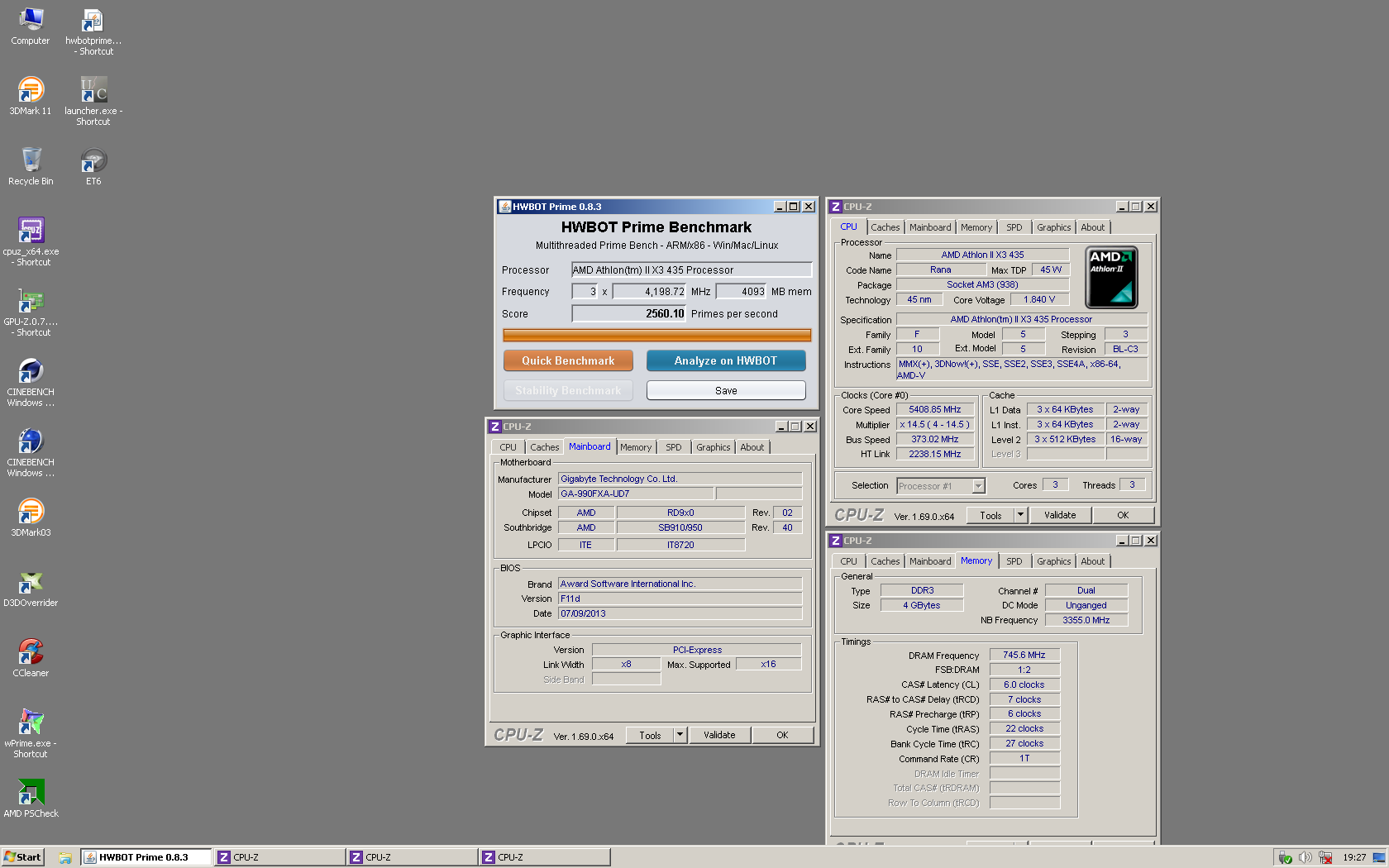Click Tools button in mainboard CPU-Z window
The image size is (1389, 868).
click(650, 735)
